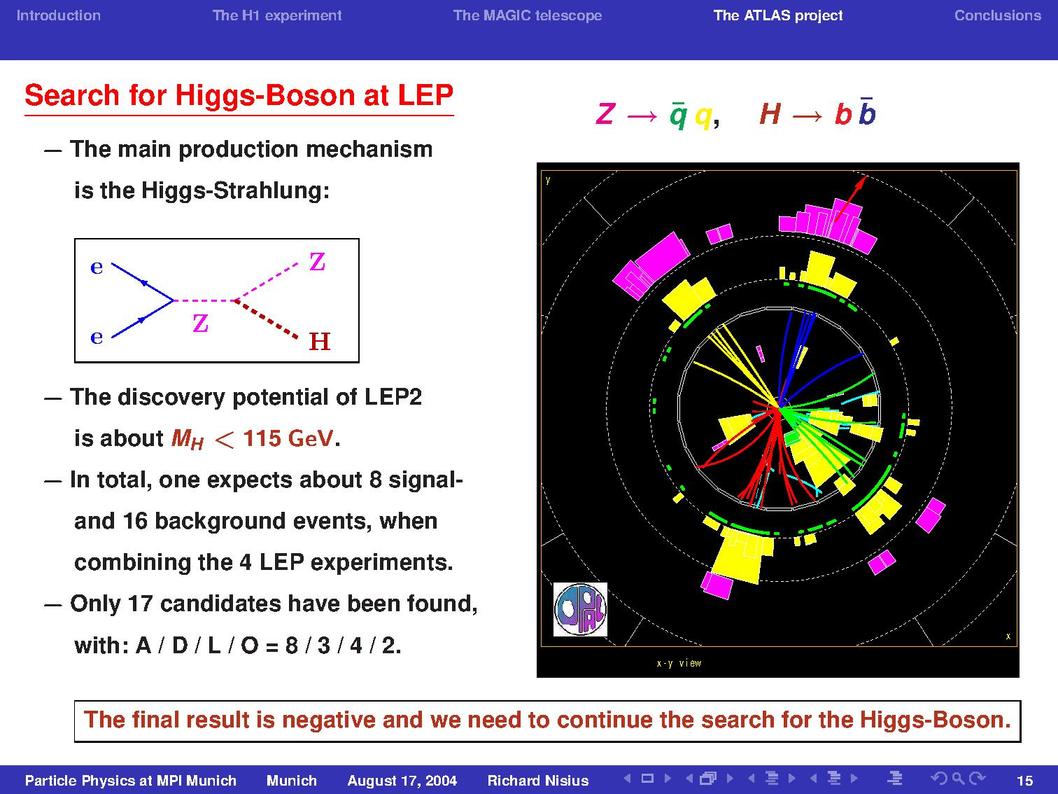This screenshot has width=1058, height=794.
Task: Click the stacked frames navigation icon
Action: (708, 778)
